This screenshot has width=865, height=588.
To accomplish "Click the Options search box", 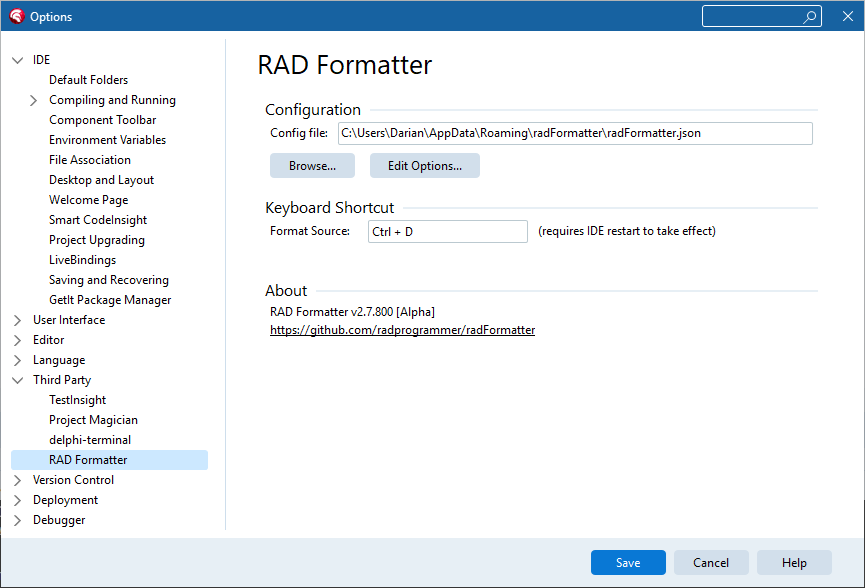I will point(761,17).
